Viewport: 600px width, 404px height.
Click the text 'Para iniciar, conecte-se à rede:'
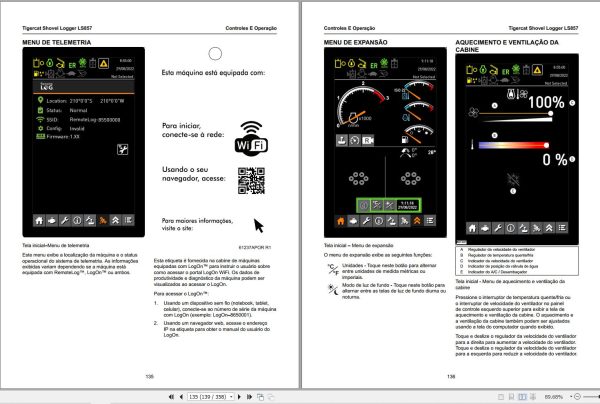click(193, 130)
